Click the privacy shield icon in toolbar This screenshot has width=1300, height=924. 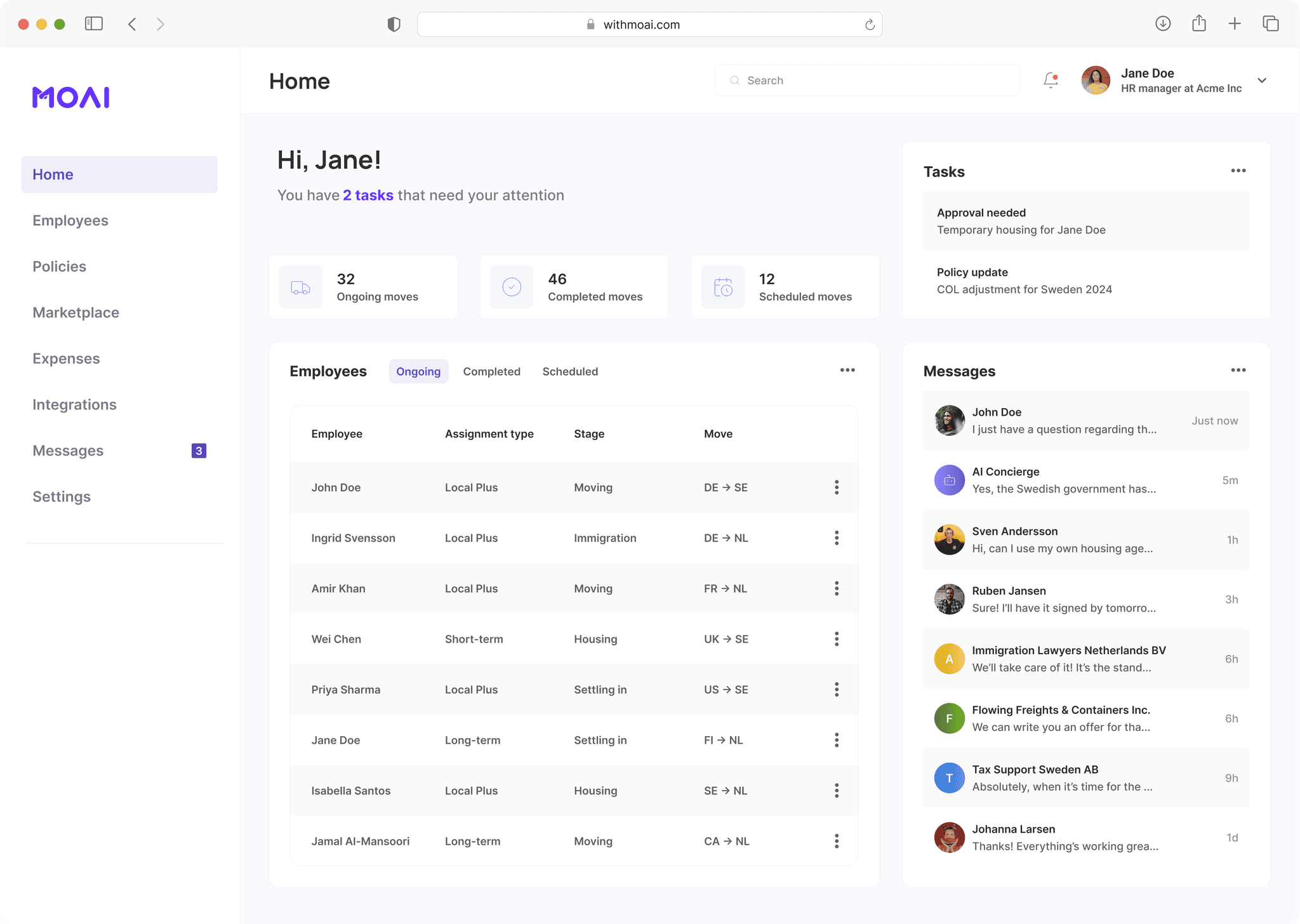click(394, 24)
